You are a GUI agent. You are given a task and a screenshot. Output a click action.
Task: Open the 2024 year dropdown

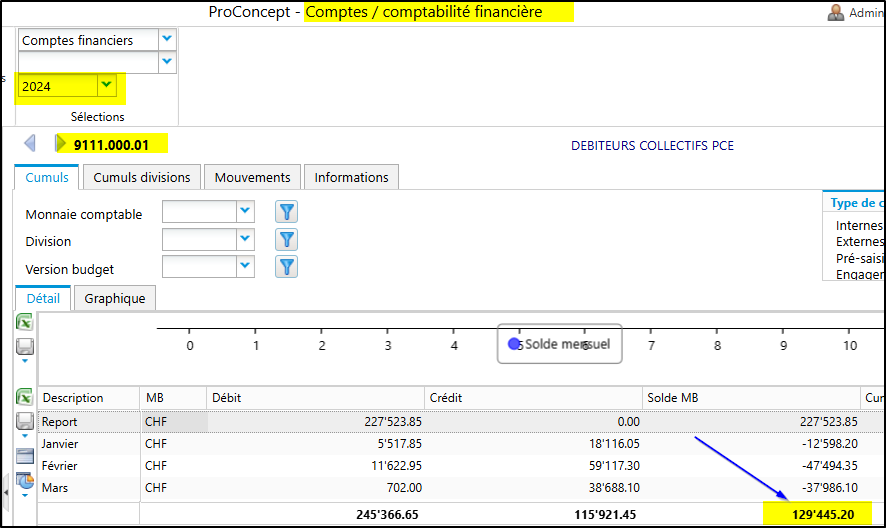(106, 85)
